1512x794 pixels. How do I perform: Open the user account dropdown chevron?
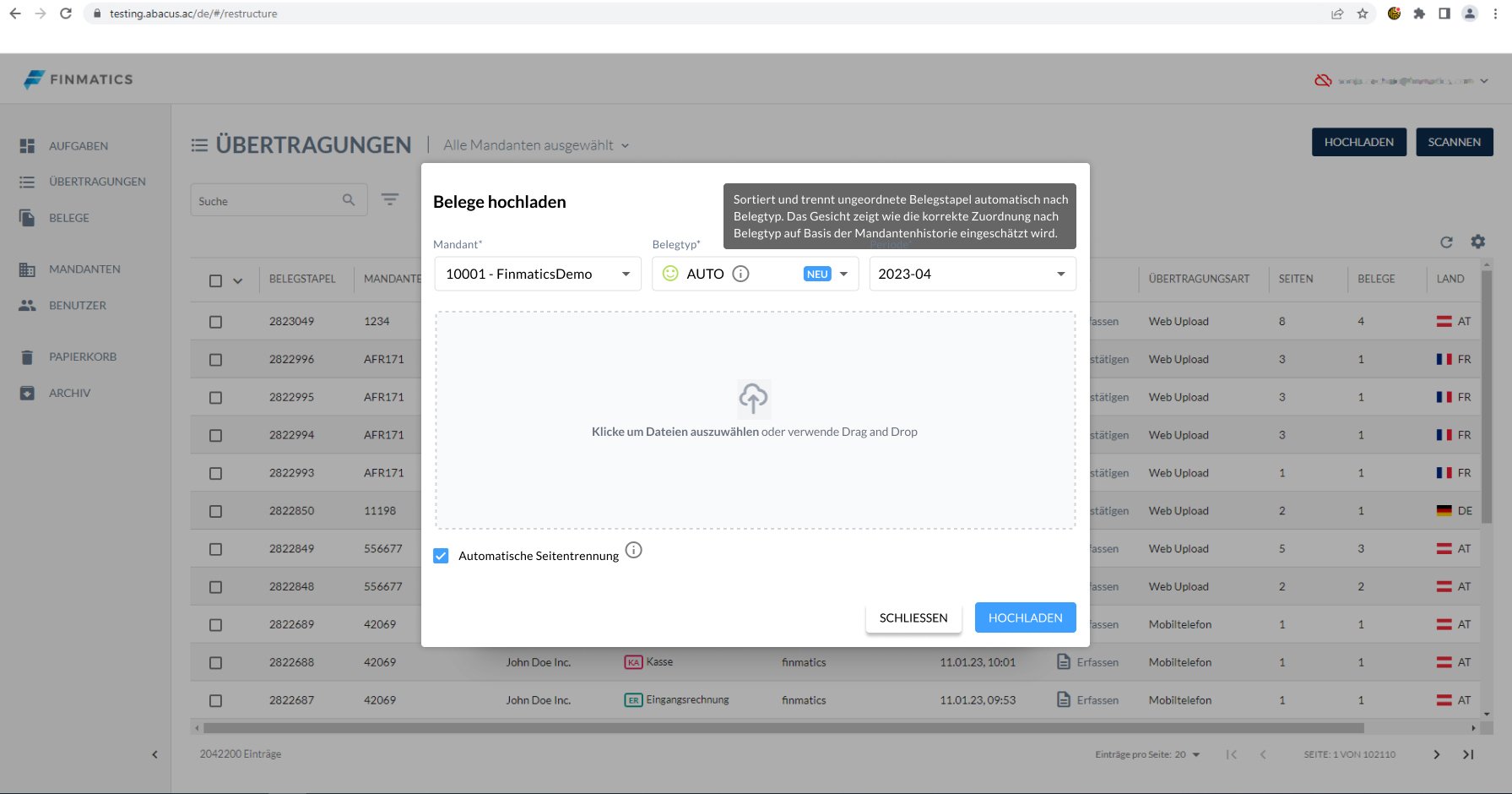point(1484,81)
